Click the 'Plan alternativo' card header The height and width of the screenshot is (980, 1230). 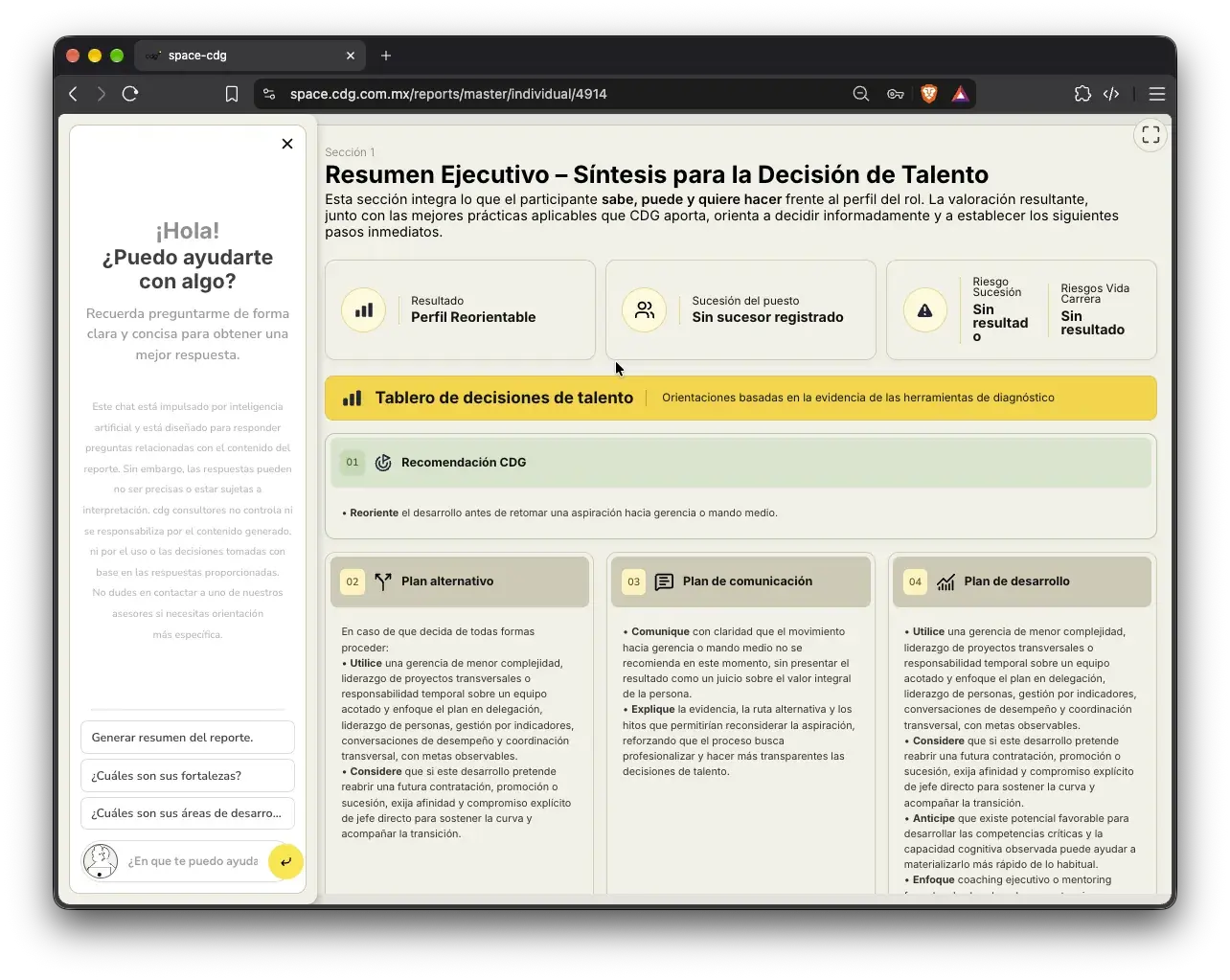460,581
